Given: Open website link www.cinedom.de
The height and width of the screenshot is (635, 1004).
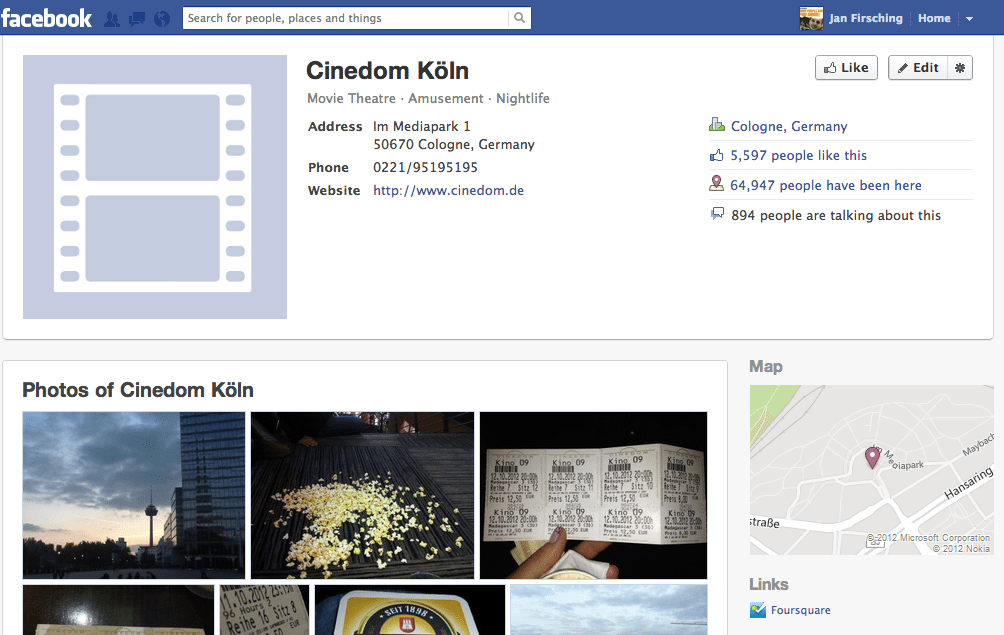Looking at the screenshot, I should [x=448, y=190].
